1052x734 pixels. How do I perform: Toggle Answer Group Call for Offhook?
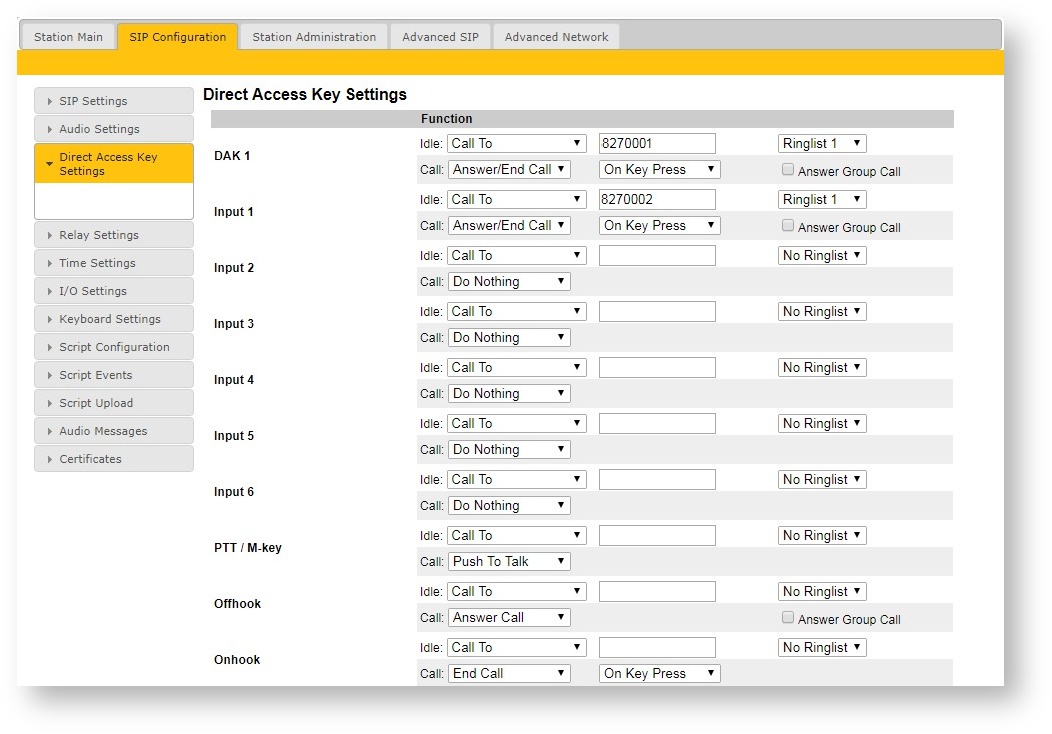pyautogui.click(x=788, y=618)
